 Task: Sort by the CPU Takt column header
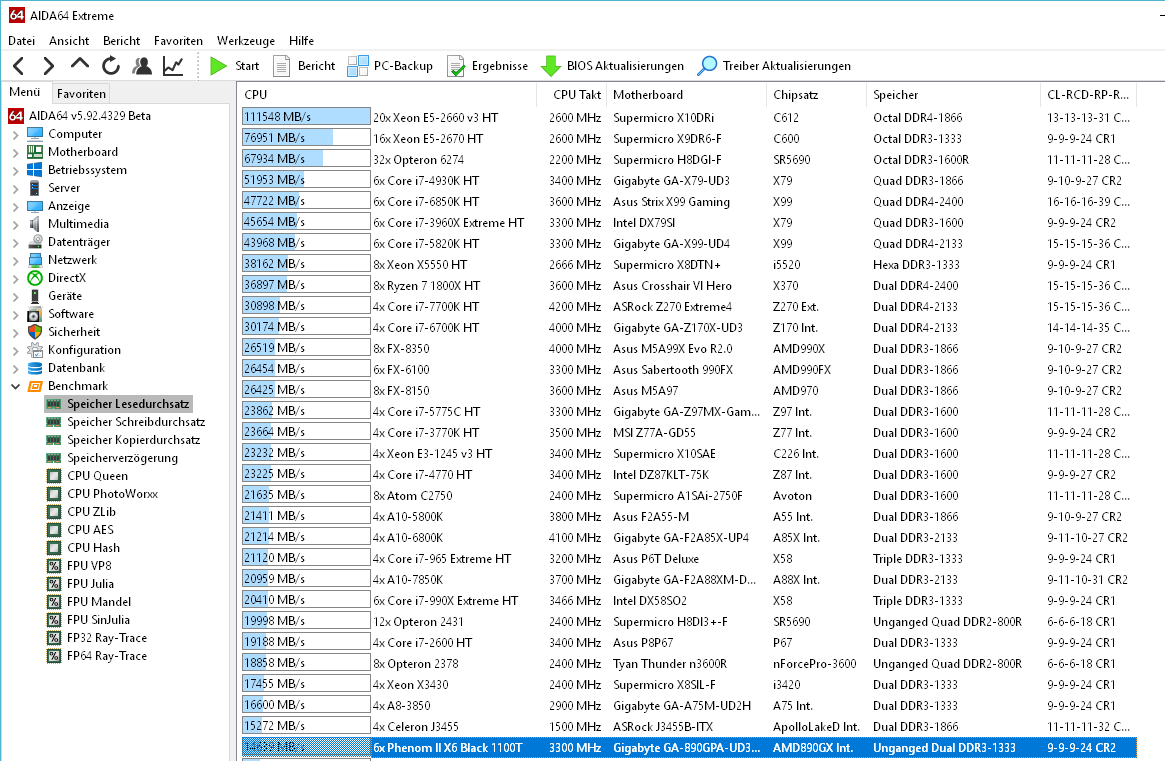coord(571,95)
